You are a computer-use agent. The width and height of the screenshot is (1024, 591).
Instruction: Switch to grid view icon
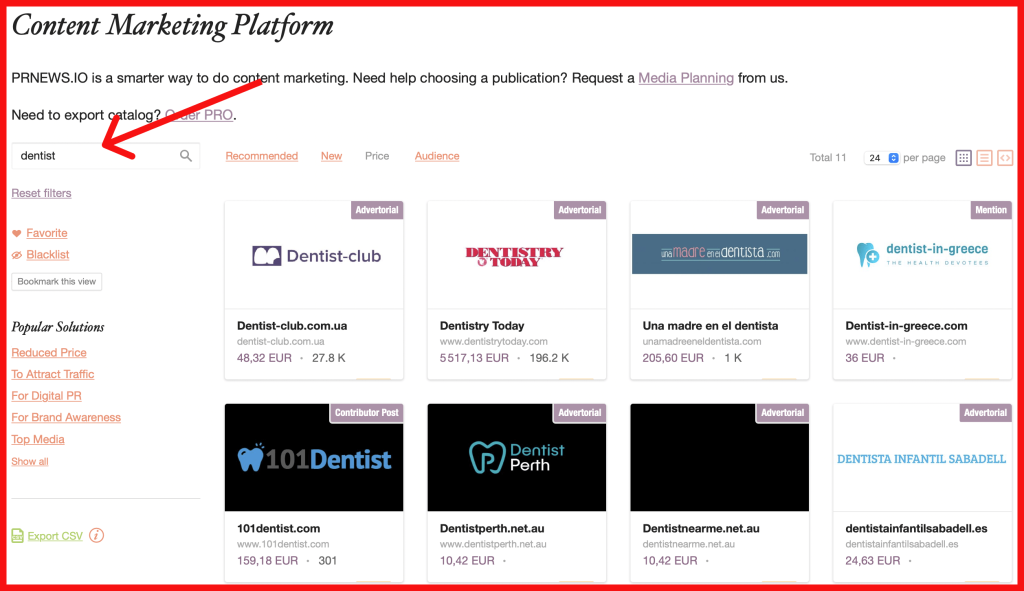(963, 157)
